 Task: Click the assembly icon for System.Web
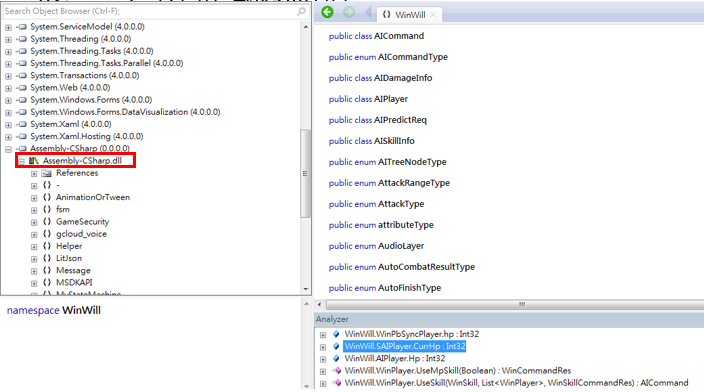pyautogui.click(x=22, y=88)
